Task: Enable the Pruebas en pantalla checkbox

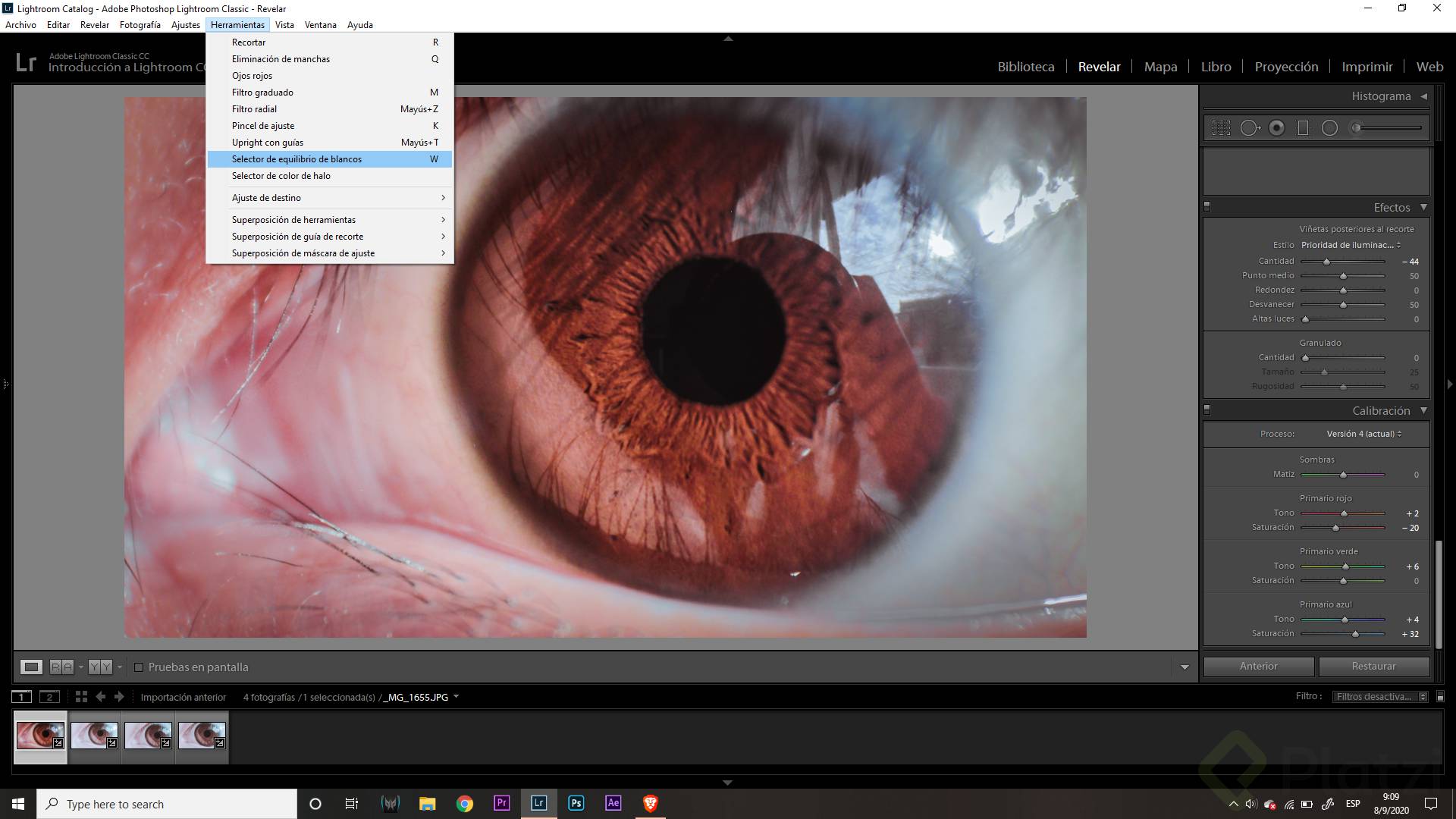Action: (x=139, y=667)
